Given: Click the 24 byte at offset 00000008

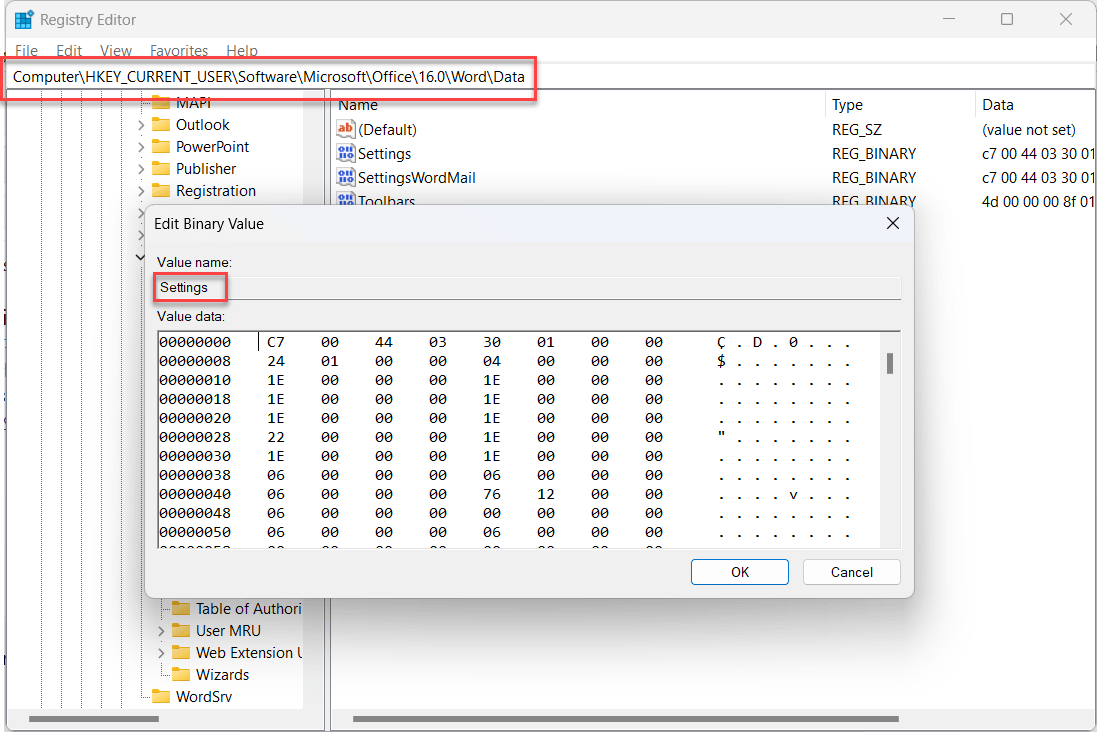Looking at the screenshot, I should tap(276, 361).
